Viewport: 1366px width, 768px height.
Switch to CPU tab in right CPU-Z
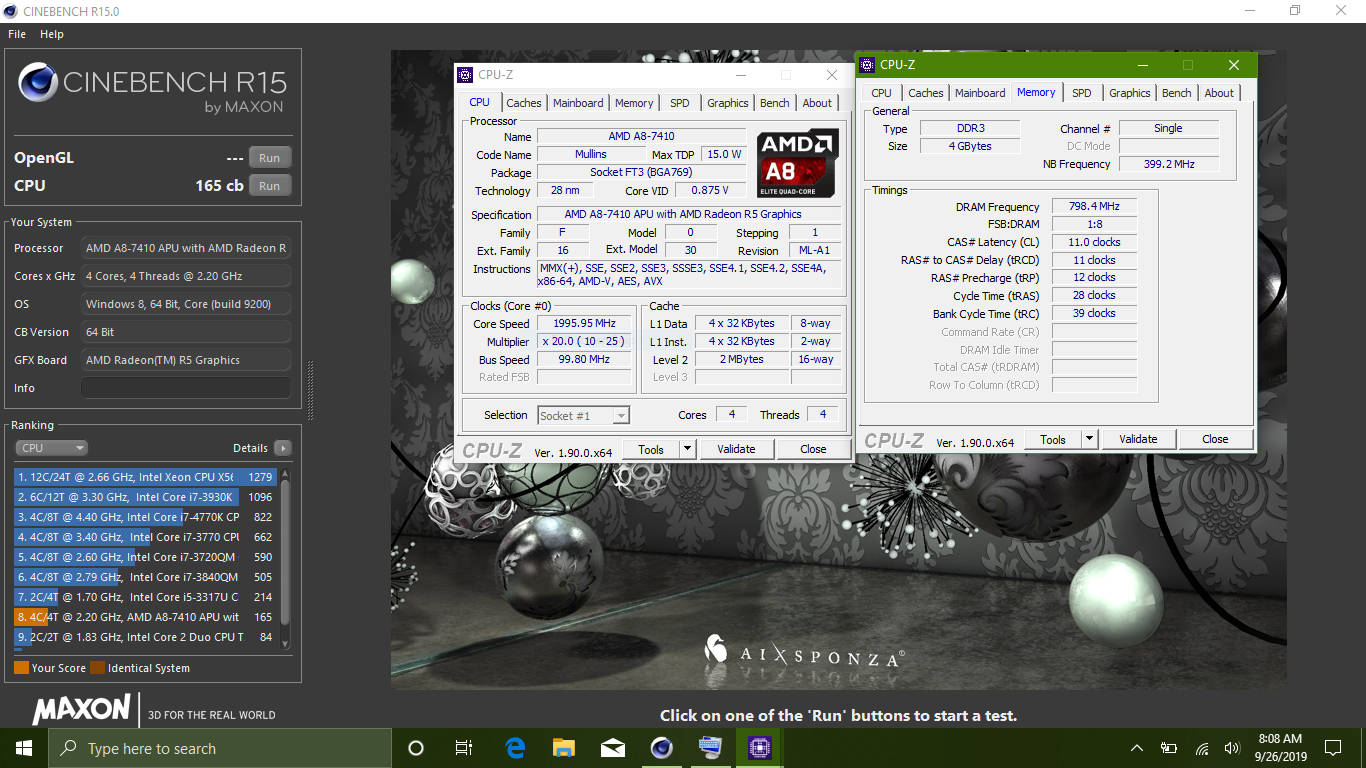881,93
